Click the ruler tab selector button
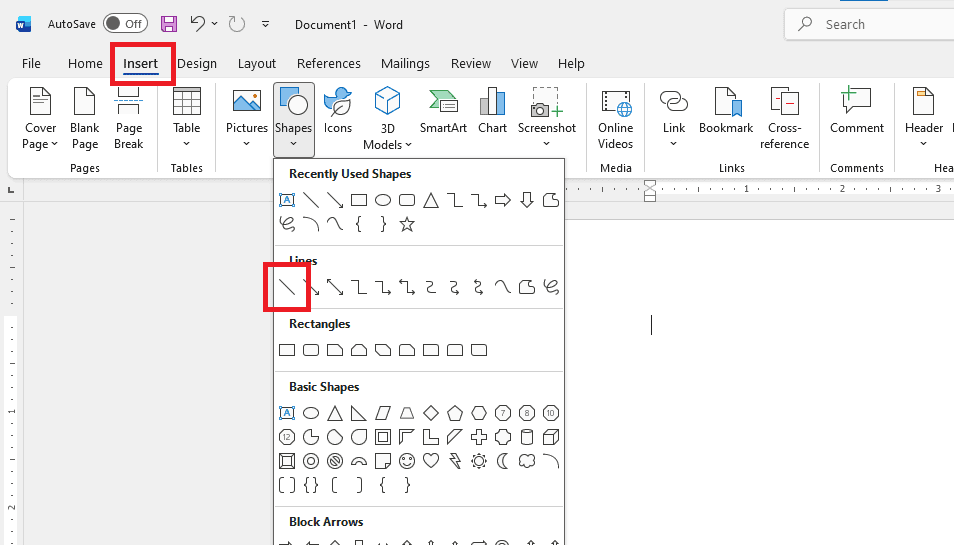954x545 pixels. coord(11,190)
